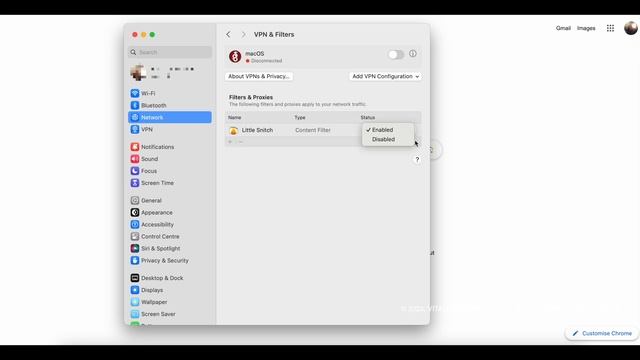Open VPN settings in sidebar
The image size is (640, 360).
[x=170, y=129]
